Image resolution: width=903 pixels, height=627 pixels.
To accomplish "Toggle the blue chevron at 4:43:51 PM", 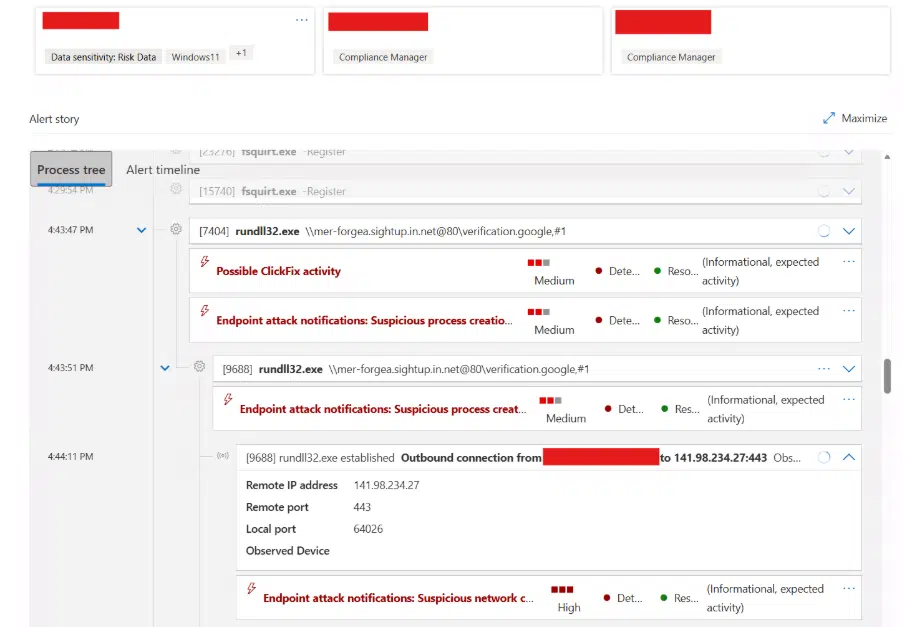I will click(164, 367).
